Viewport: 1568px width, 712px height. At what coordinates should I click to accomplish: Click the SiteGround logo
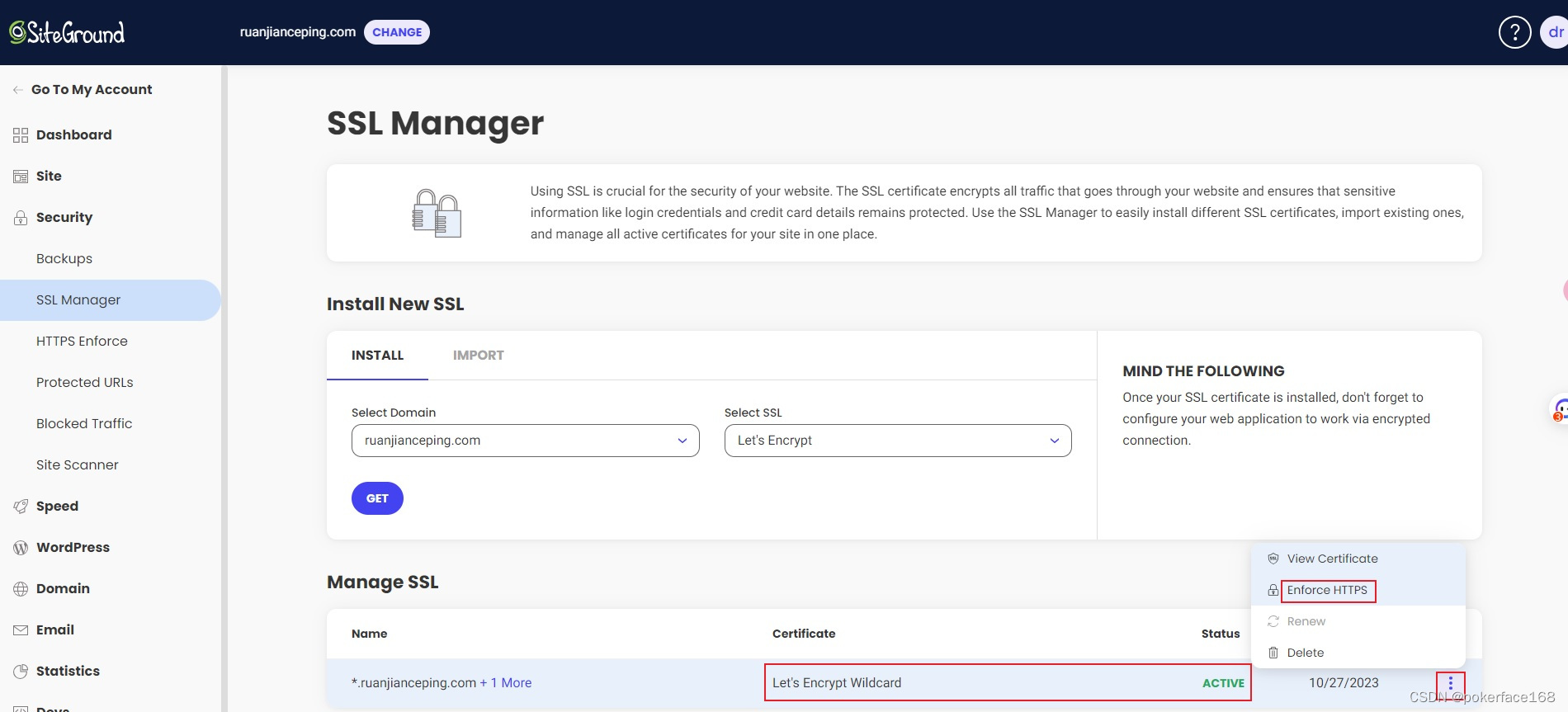pos(67,32)
